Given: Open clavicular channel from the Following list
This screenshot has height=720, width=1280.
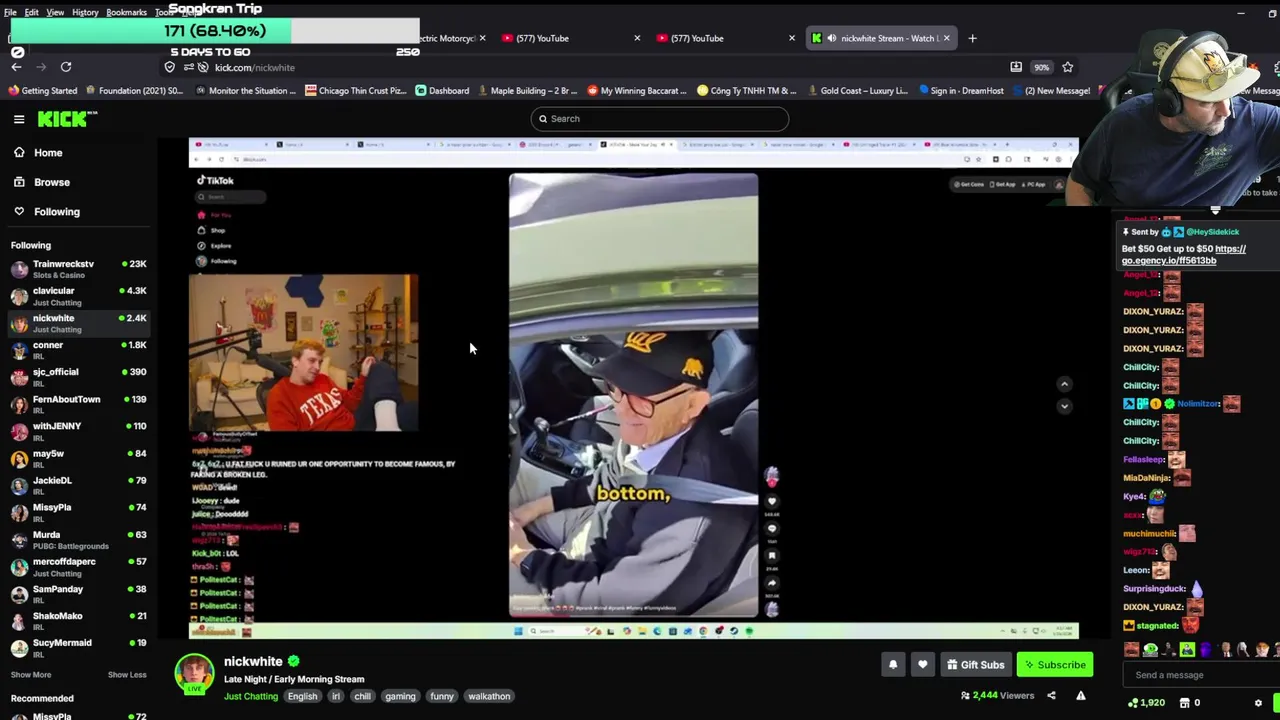Looking at the screenshot, I should point(78,296).
